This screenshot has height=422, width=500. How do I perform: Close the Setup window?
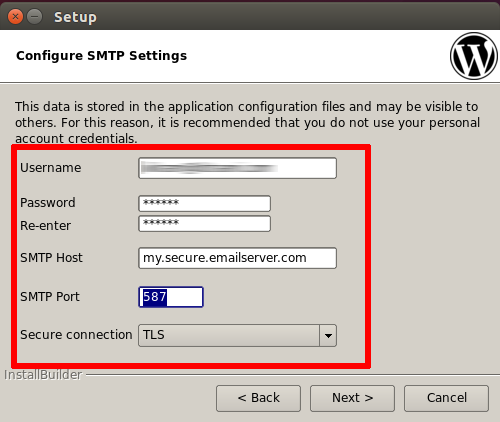(x=15, y=16)
